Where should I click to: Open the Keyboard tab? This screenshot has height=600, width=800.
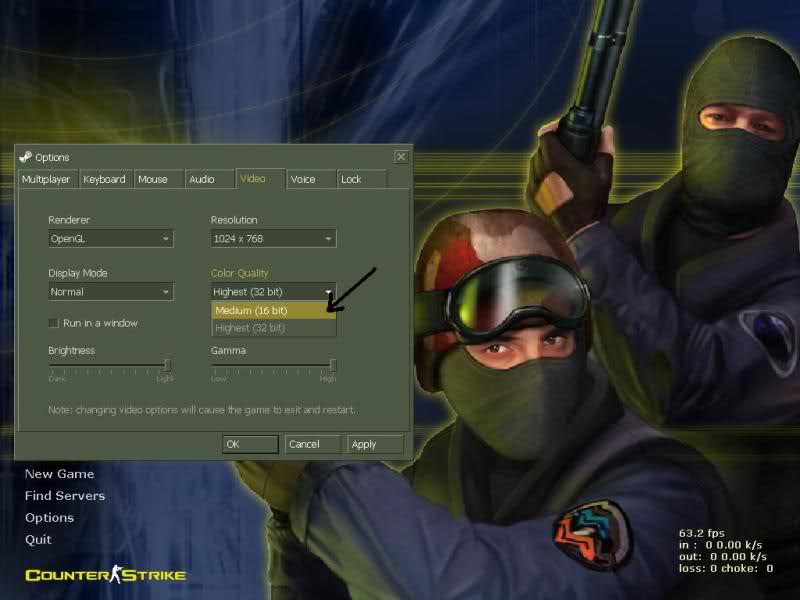(105, 179)
